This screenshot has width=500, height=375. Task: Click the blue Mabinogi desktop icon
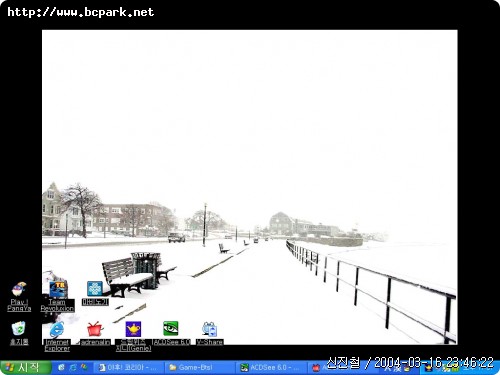(95, 293)
